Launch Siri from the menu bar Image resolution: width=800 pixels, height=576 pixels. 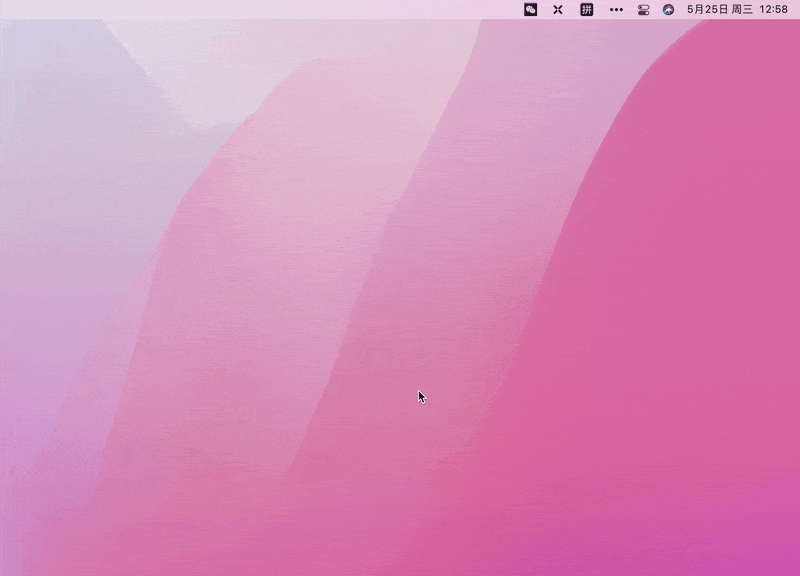(668, 9)
